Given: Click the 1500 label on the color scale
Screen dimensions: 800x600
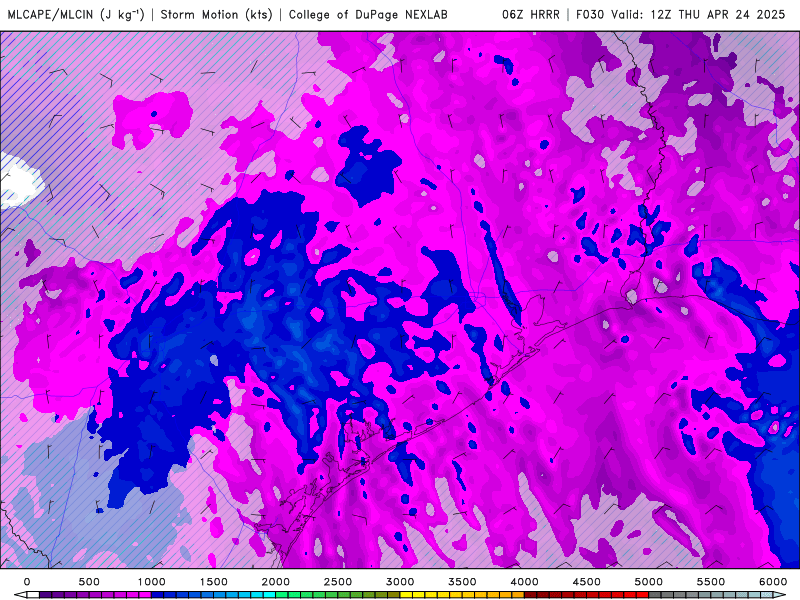Looking at the screenshot, I should pos(213,582).
